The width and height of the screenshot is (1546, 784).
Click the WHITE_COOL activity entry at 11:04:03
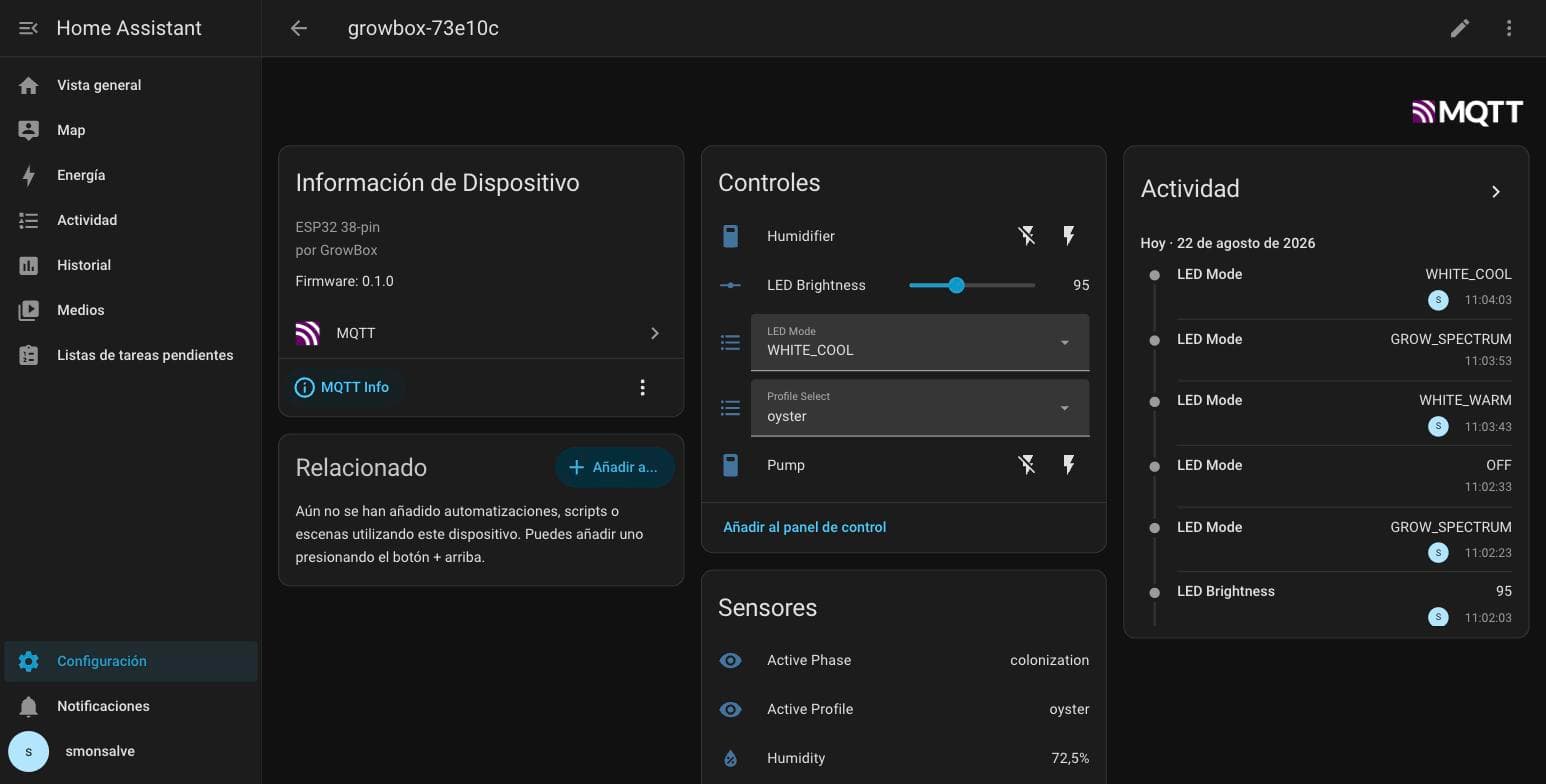(x=1344, y=287)
